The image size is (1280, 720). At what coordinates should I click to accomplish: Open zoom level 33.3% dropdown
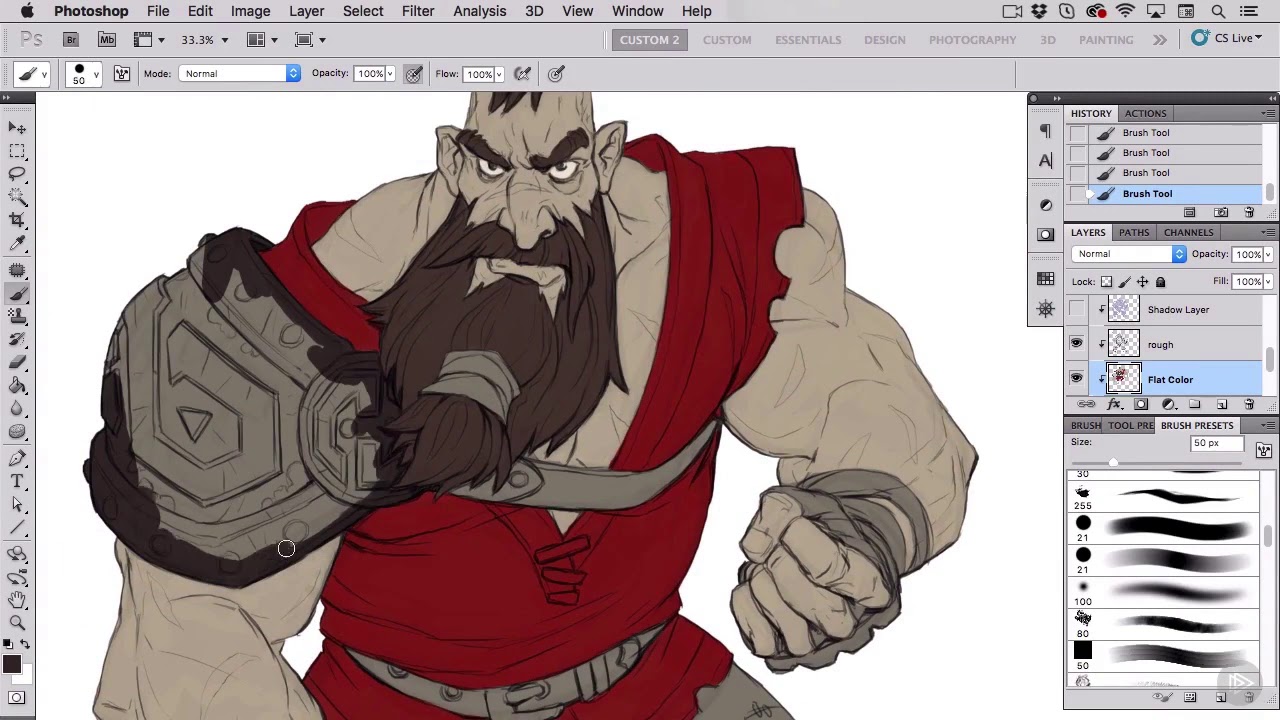coord(224,40)
